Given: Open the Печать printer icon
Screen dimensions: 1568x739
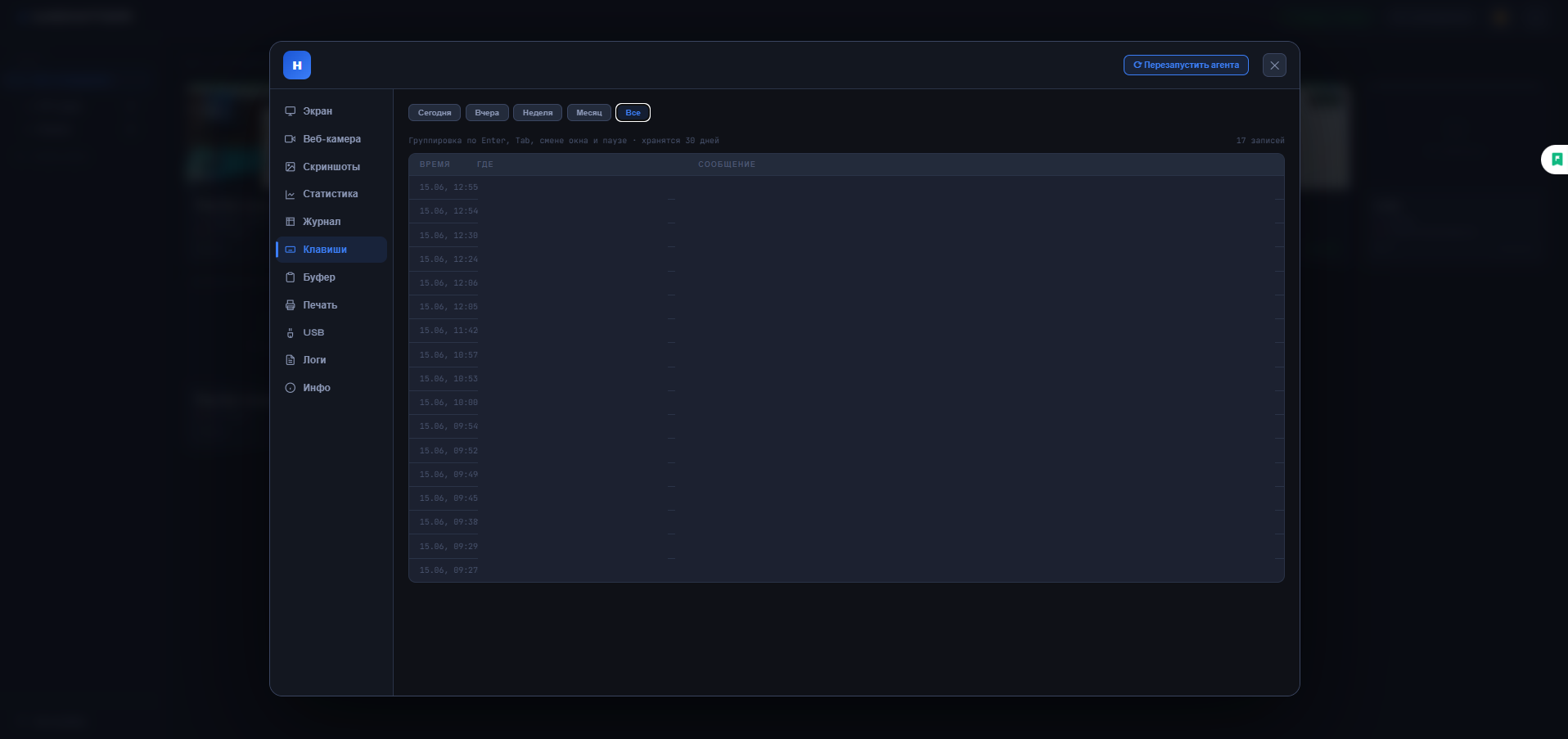Looking at the screenshot, I should pos(290,305).
